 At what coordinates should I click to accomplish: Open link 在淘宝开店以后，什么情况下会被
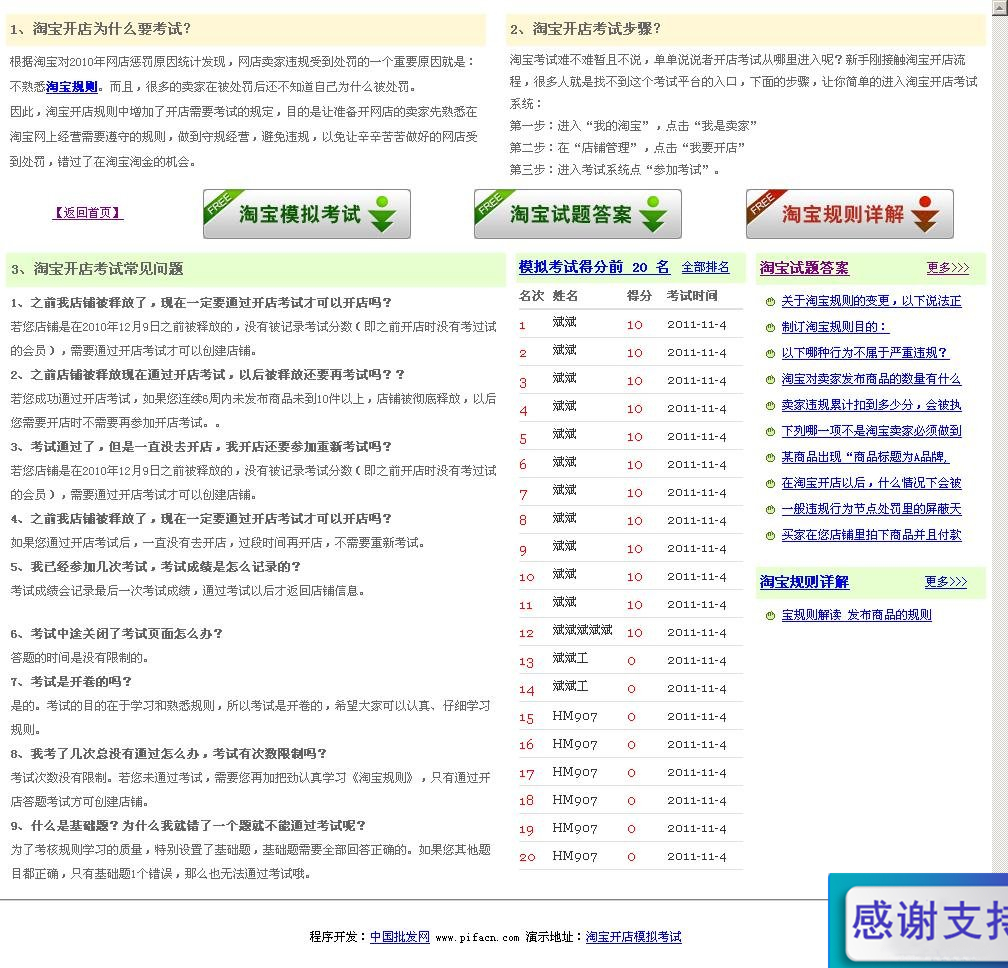pos(871,483)
